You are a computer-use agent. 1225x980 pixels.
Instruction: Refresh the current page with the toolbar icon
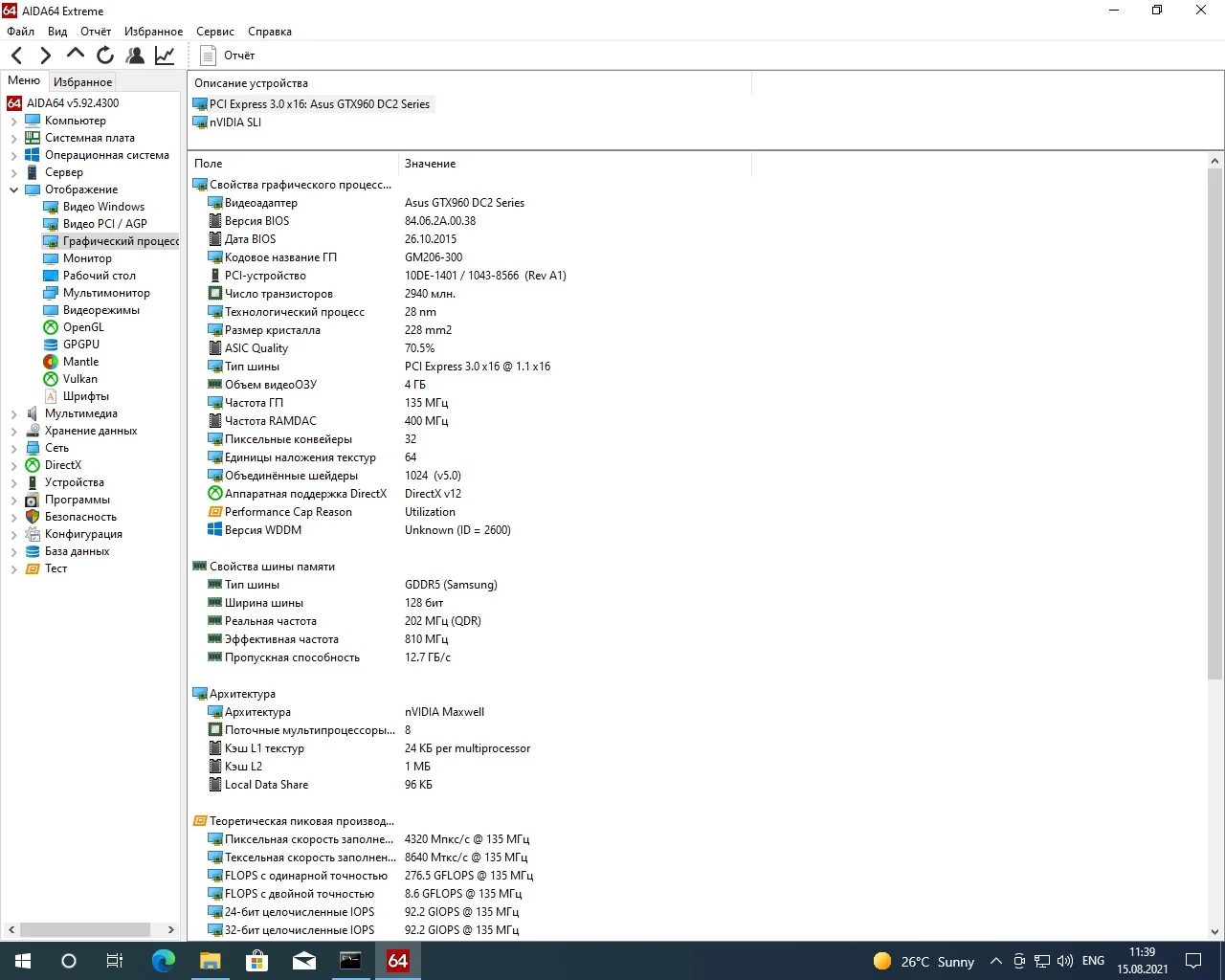(105, 56)
